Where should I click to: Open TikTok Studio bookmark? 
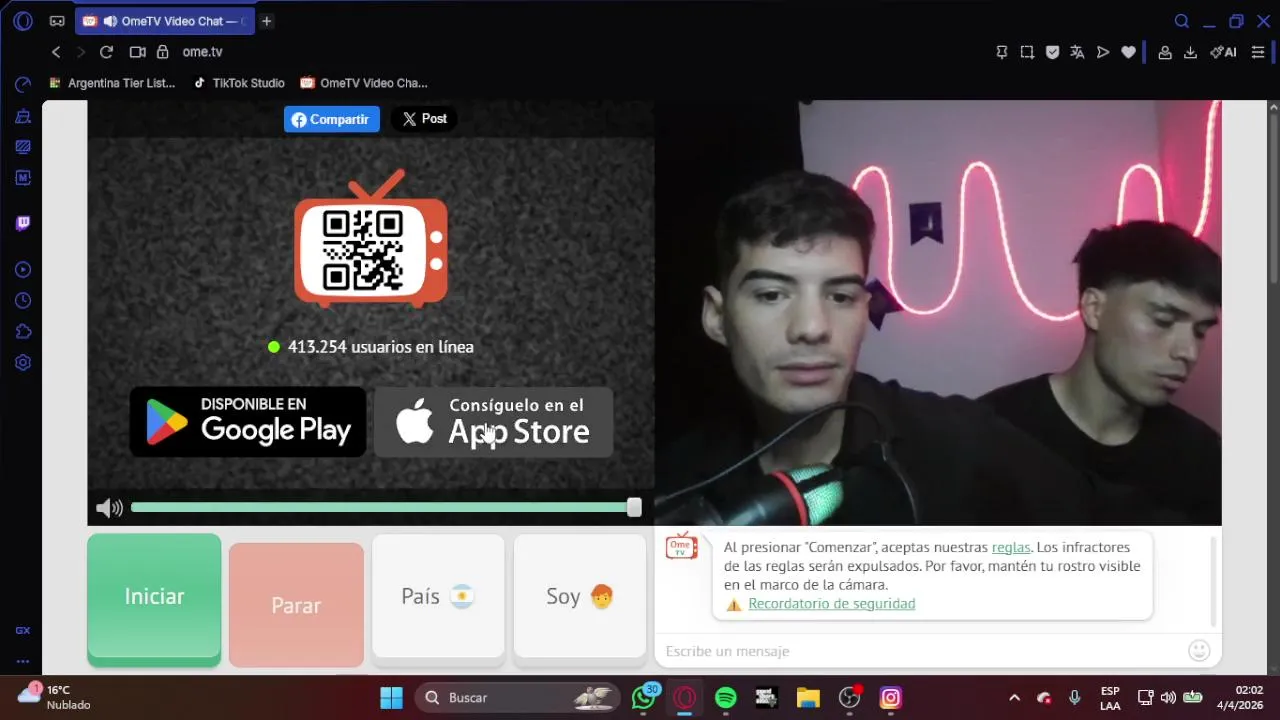(239, 83)
